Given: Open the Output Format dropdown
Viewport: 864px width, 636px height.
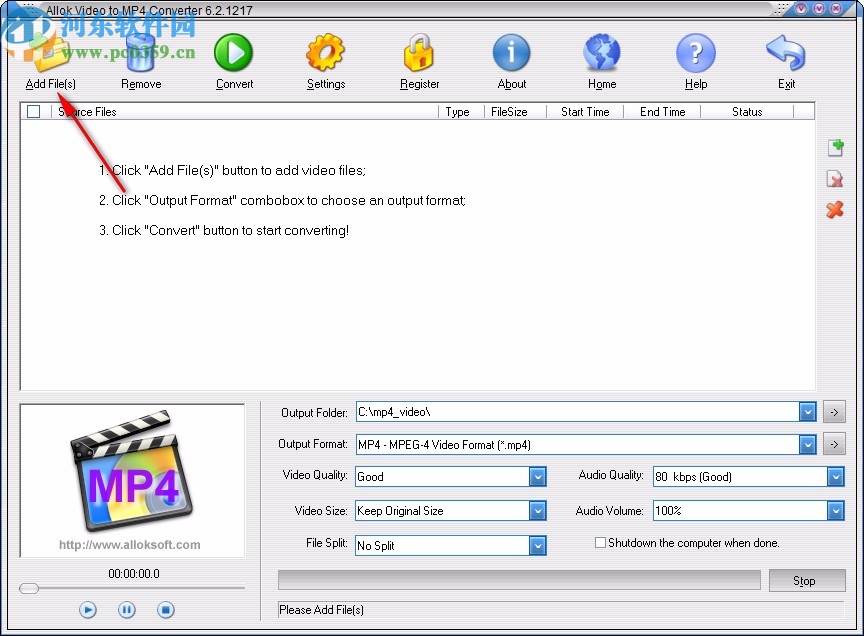Looking at the screenshot, I should coord(807,444).
